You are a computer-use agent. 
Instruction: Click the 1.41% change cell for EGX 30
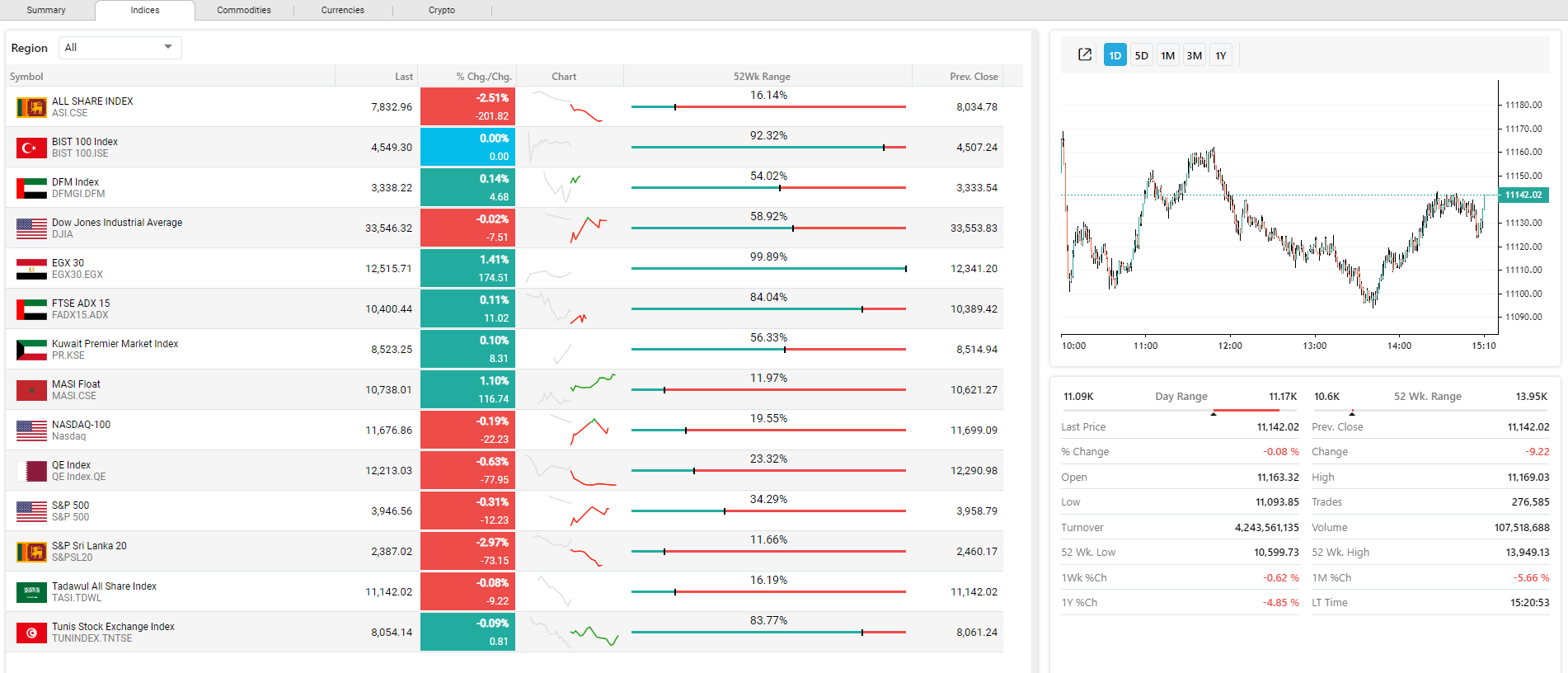point(467,268)
